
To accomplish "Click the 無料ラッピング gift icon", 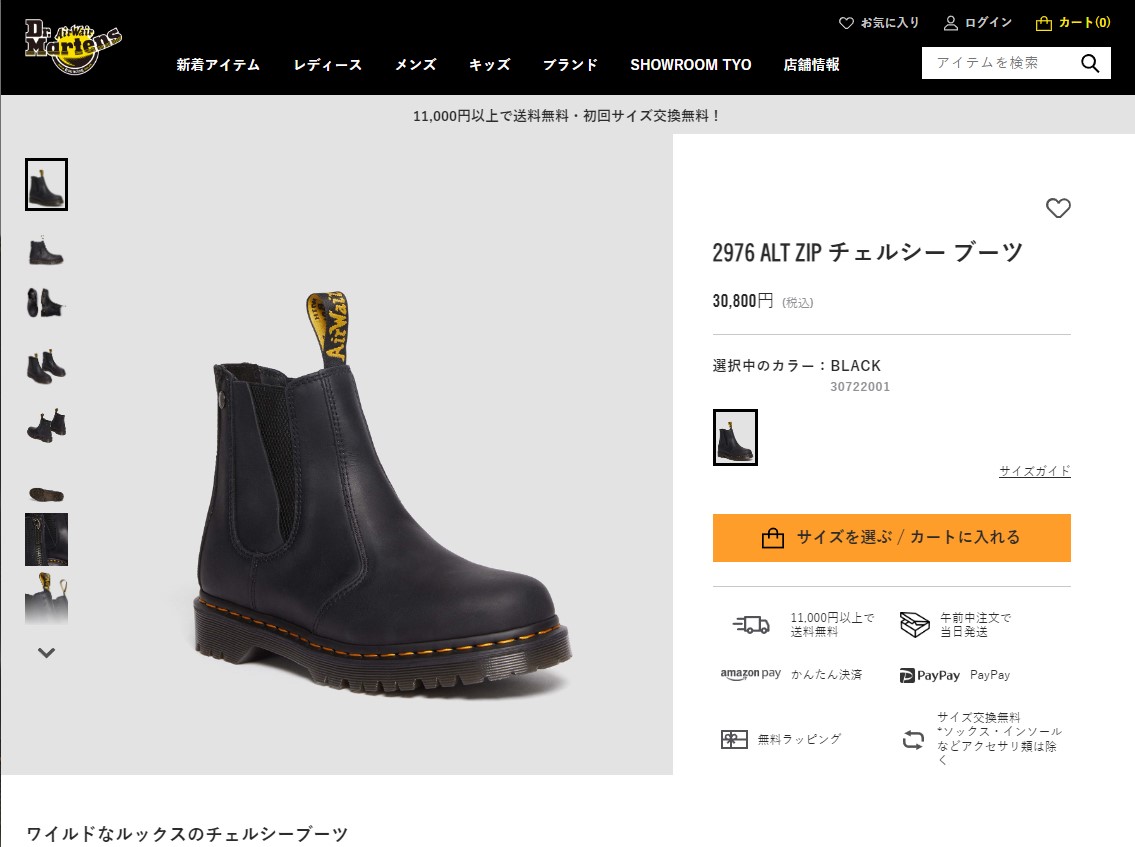I will point(734,739).
